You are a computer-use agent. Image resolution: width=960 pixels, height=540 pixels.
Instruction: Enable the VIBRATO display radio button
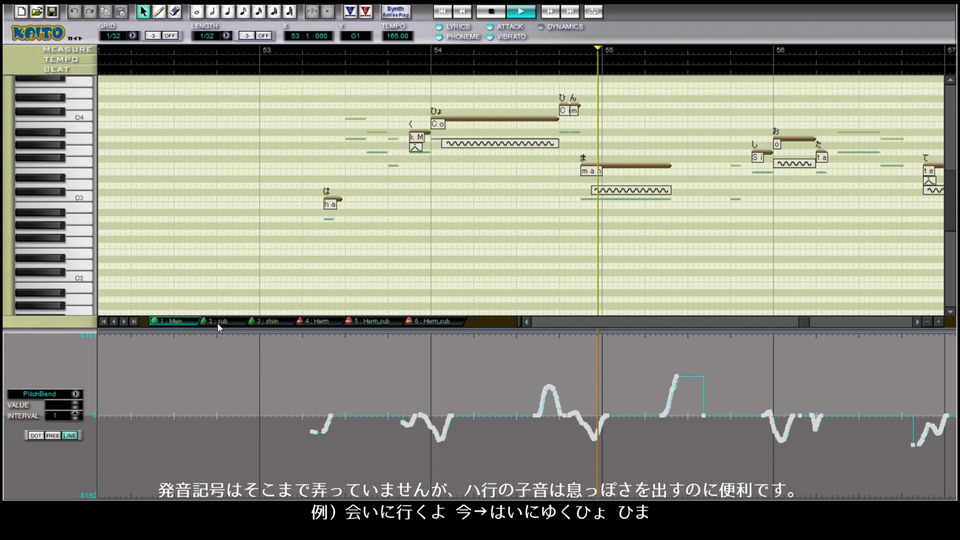490,37
